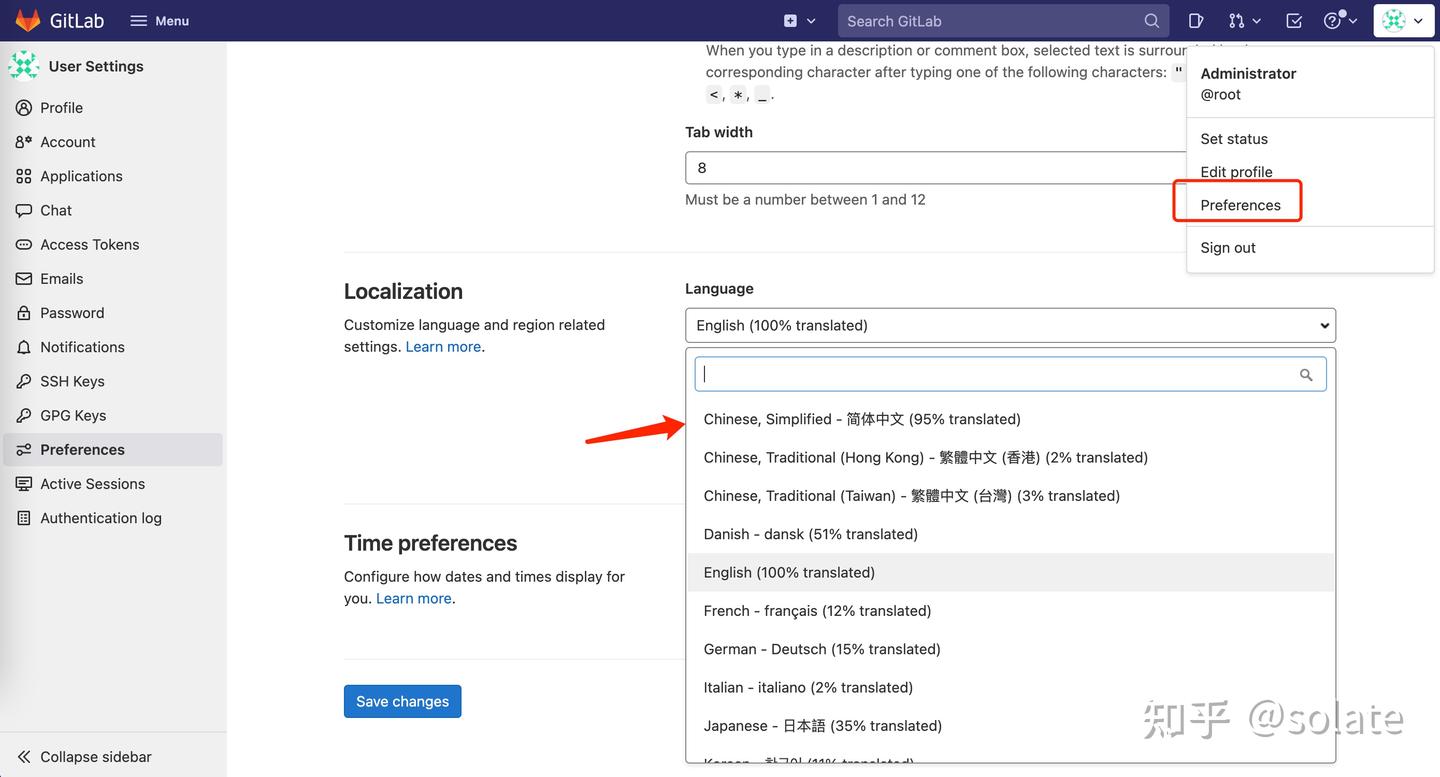Click the search magnifier in language filter box

1306,374
